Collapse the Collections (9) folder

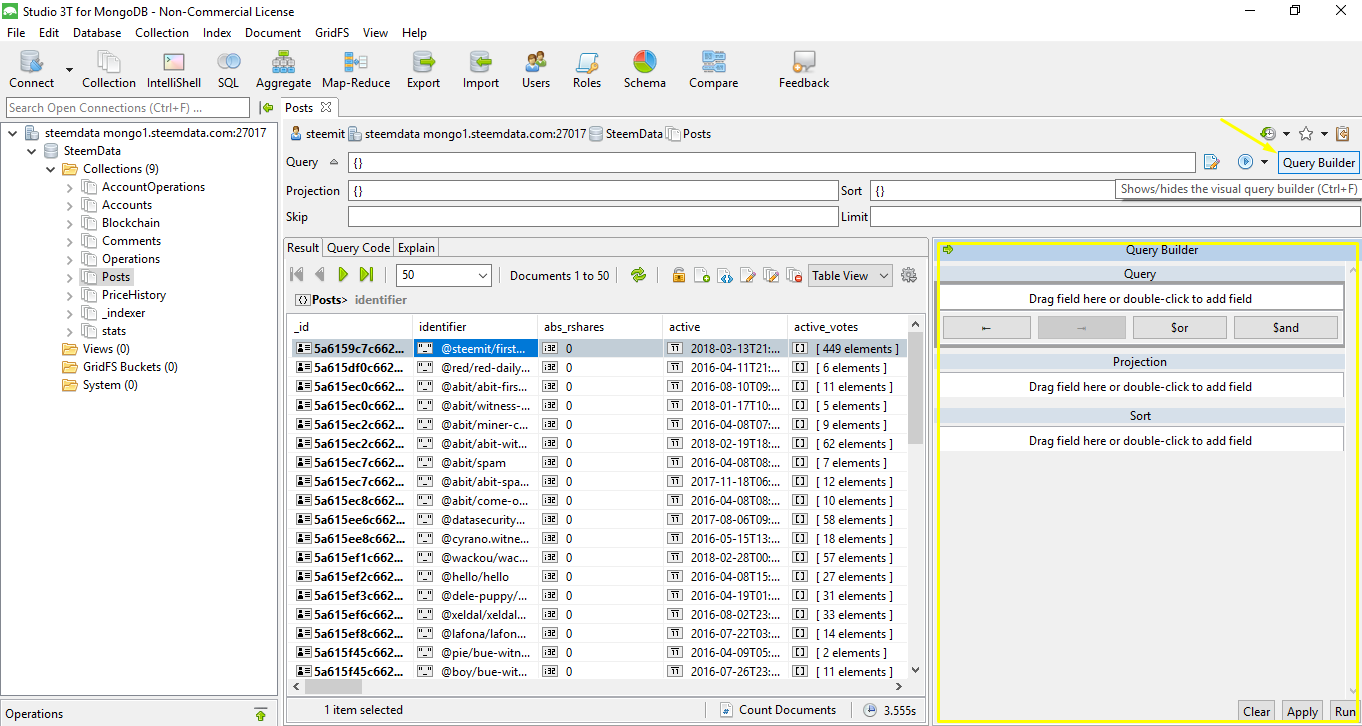tap(50, 169)
